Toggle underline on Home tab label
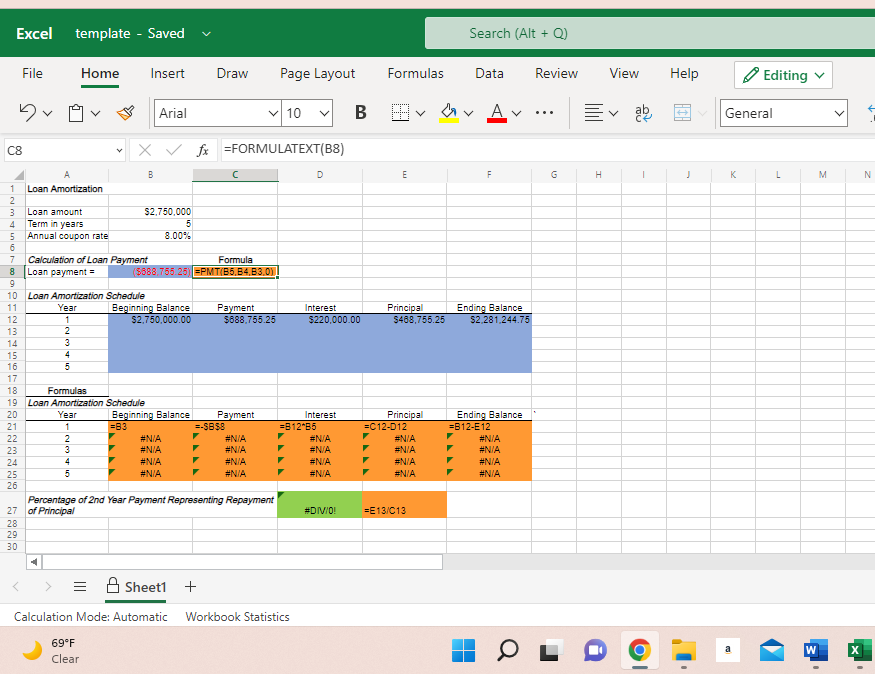The height and width of the screenshot is (674, 875). [100, 72]
